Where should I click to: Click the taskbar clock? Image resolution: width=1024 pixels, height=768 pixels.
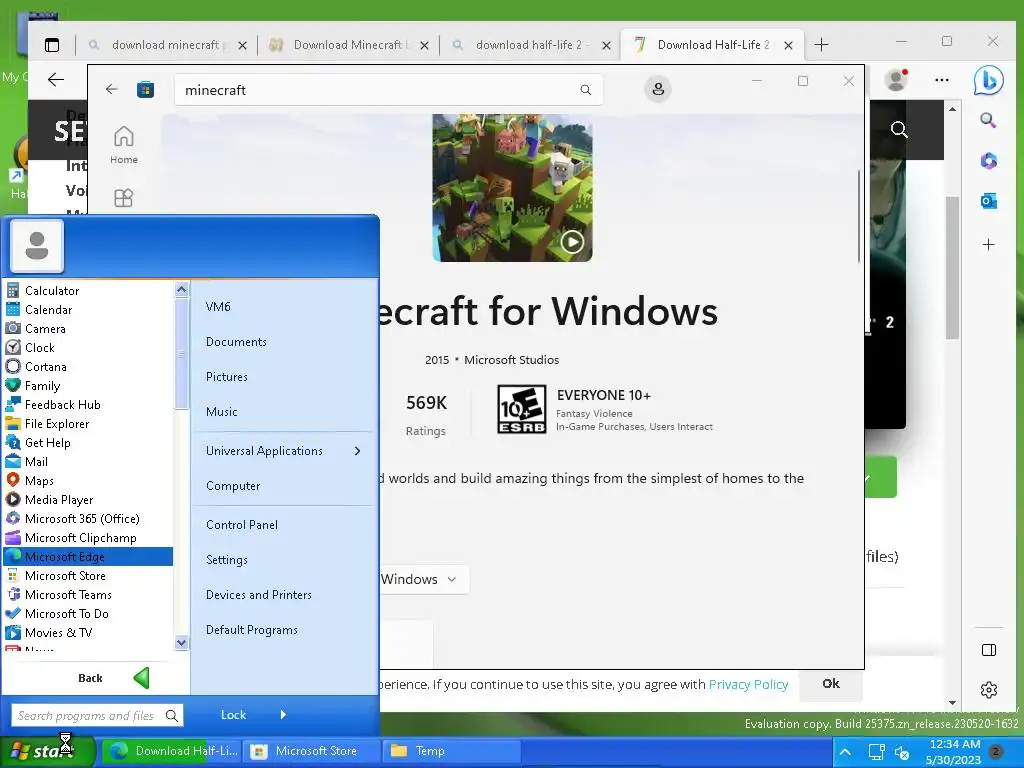(954, 752)
